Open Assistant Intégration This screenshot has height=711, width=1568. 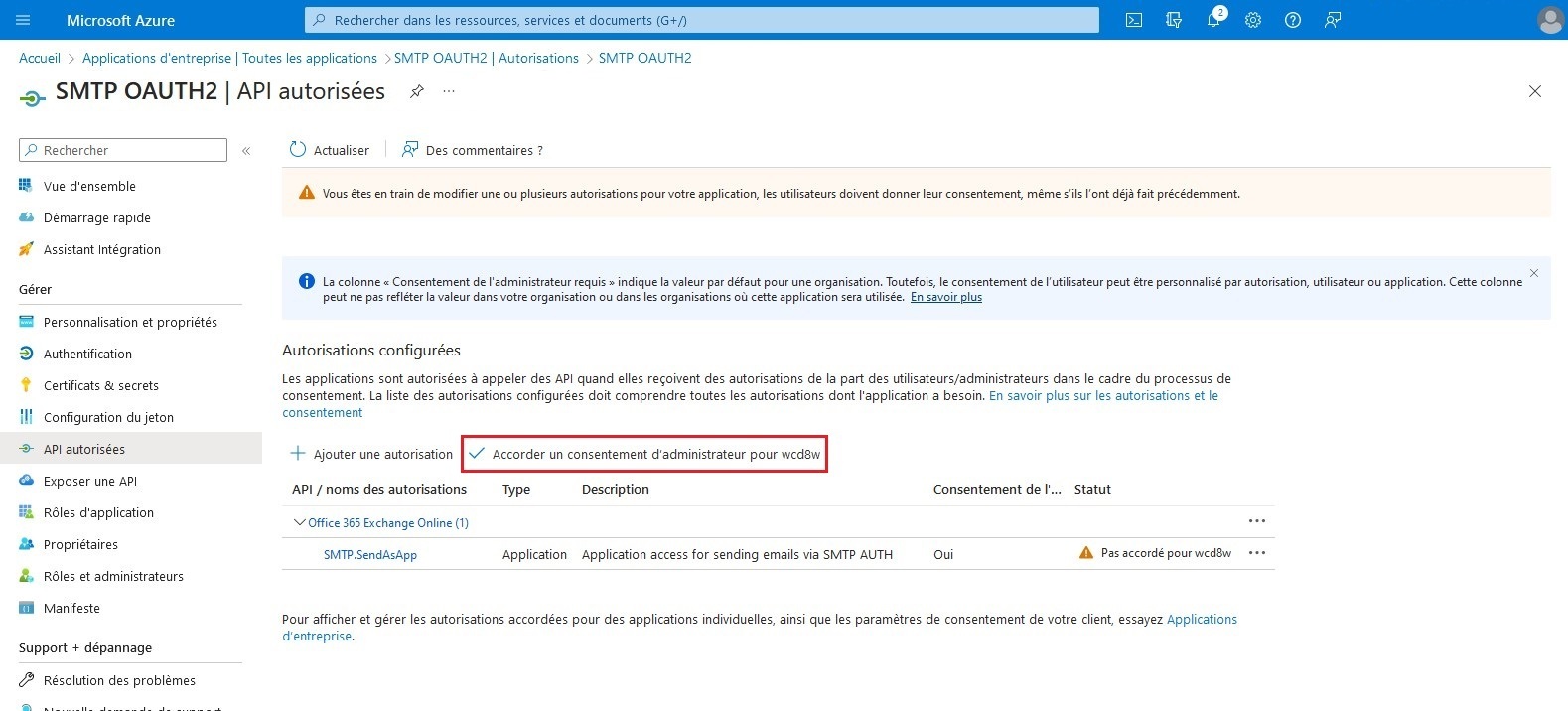coord(102,249)
